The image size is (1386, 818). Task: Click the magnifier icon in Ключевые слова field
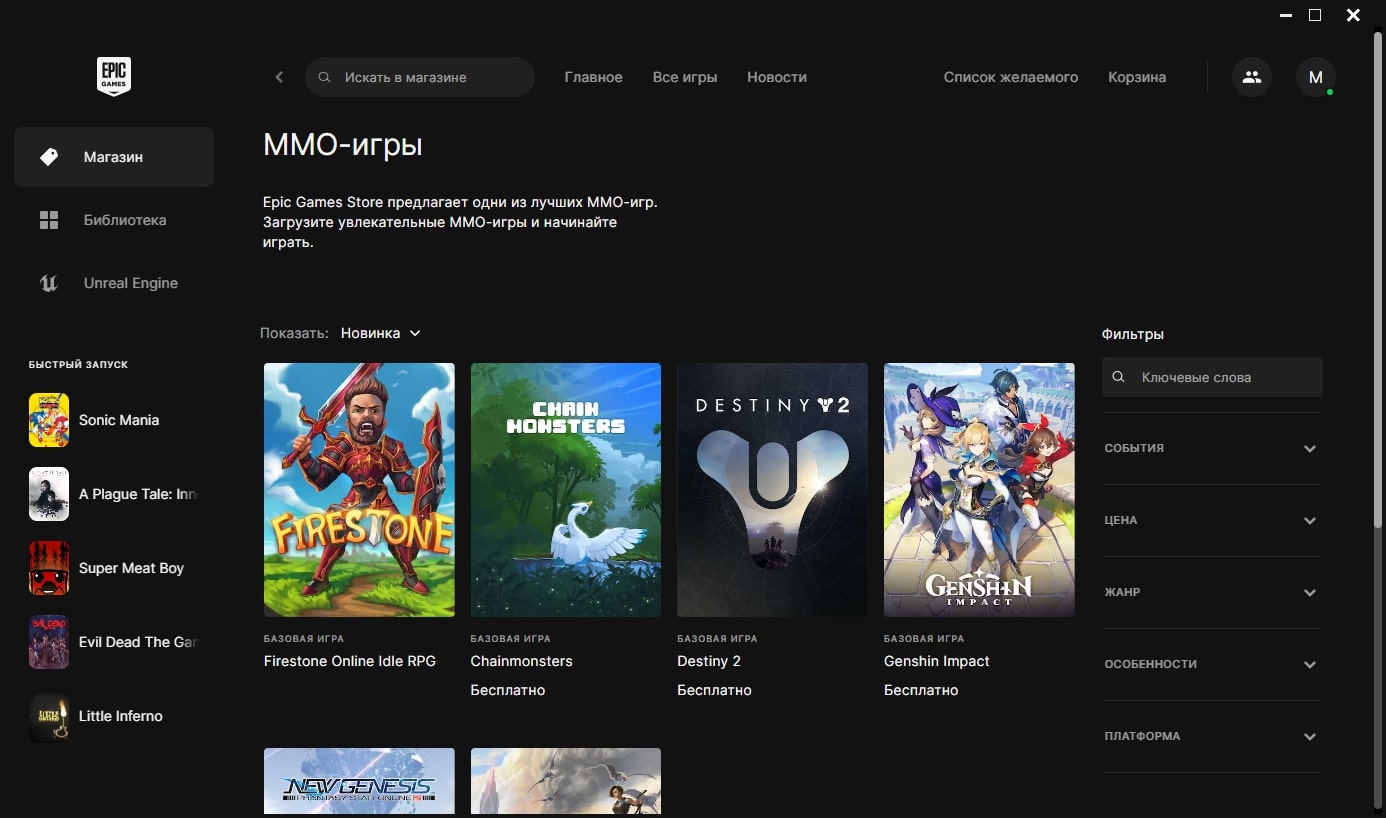(1120, 377)
